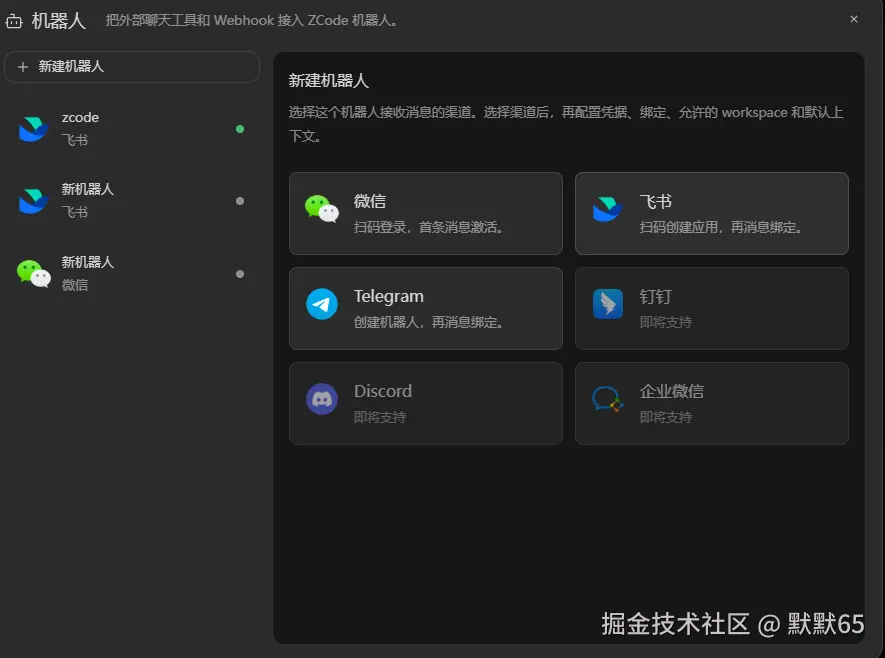
Task: Click the Feishu icon of zcode robot
Action: (33, 129)
